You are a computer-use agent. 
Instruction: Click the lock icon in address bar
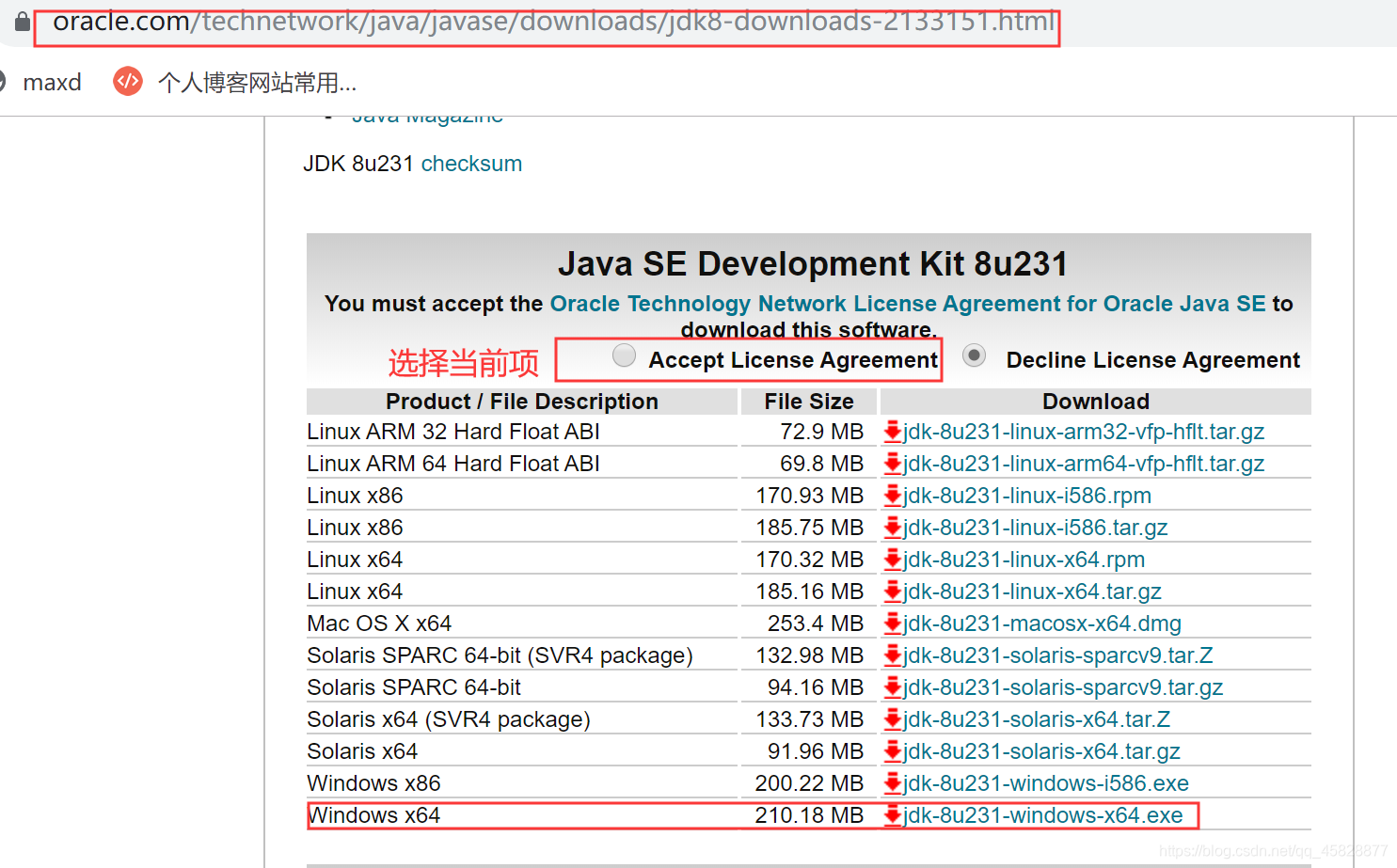coord(23,21)
